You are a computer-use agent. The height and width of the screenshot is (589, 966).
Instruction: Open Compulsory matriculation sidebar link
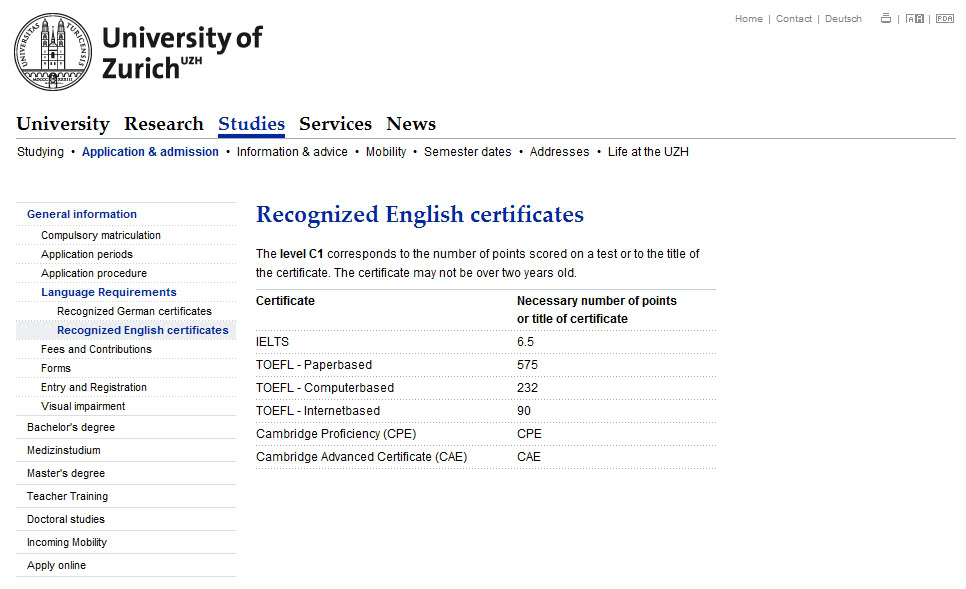[101, 235]
